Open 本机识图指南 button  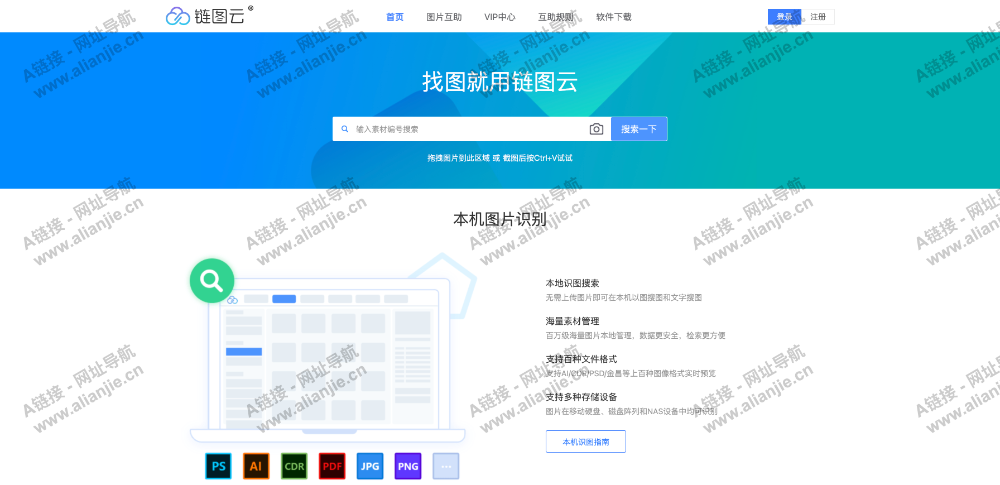click(x=585, y=442)
